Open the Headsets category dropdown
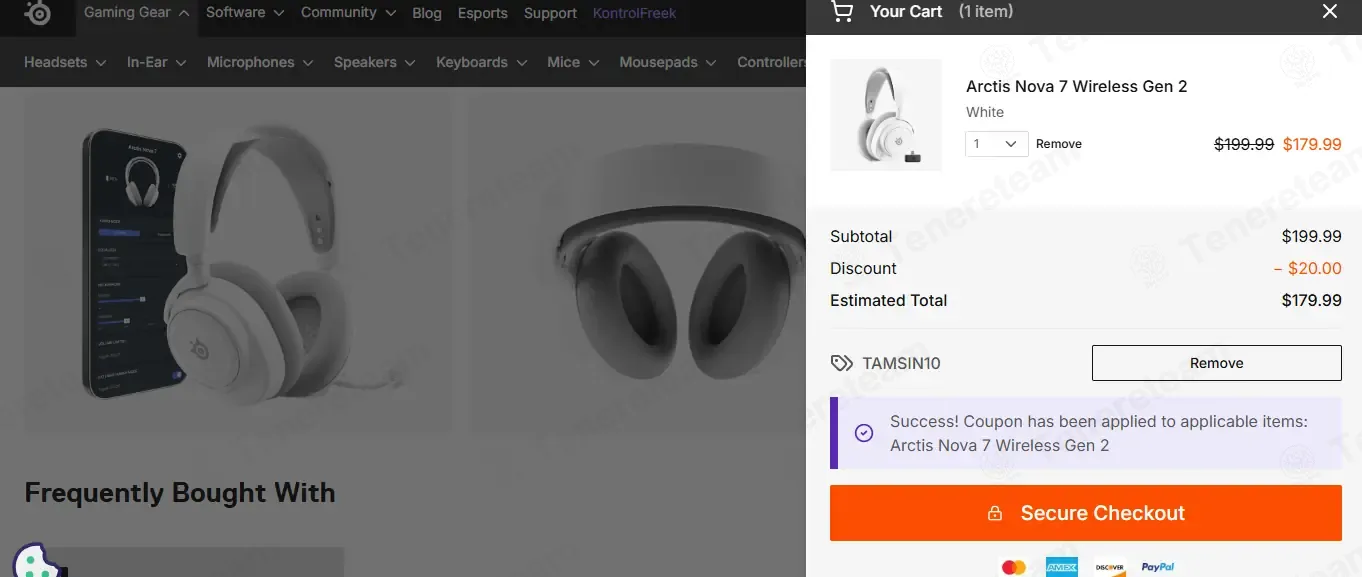 point(65,62)
